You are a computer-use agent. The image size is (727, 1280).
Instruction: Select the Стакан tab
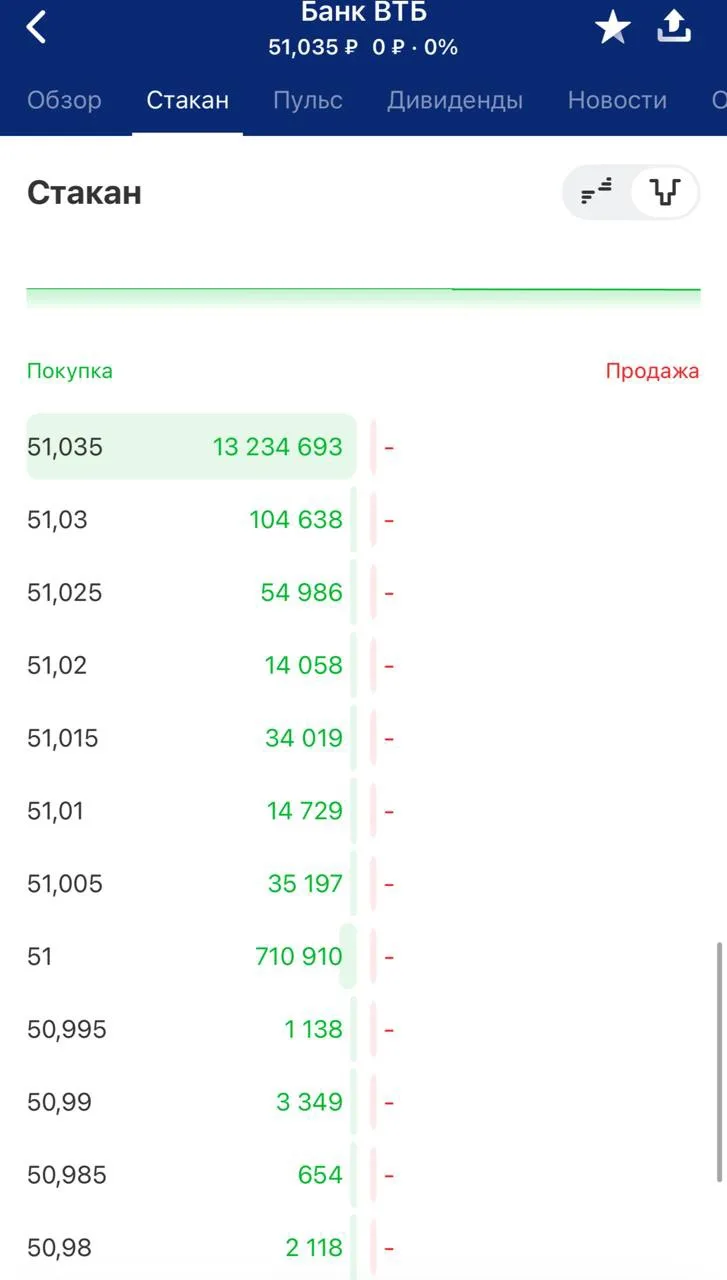click(x=188, y=100)
